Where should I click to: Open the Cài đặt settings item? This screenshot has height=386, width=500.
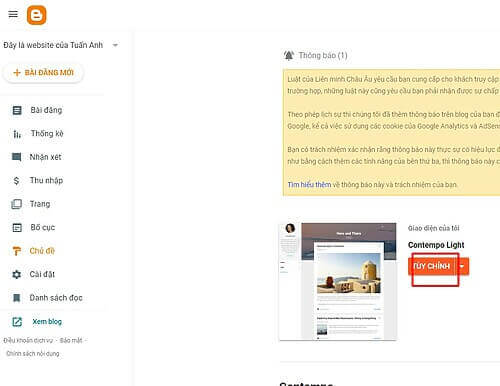point(42,274)
